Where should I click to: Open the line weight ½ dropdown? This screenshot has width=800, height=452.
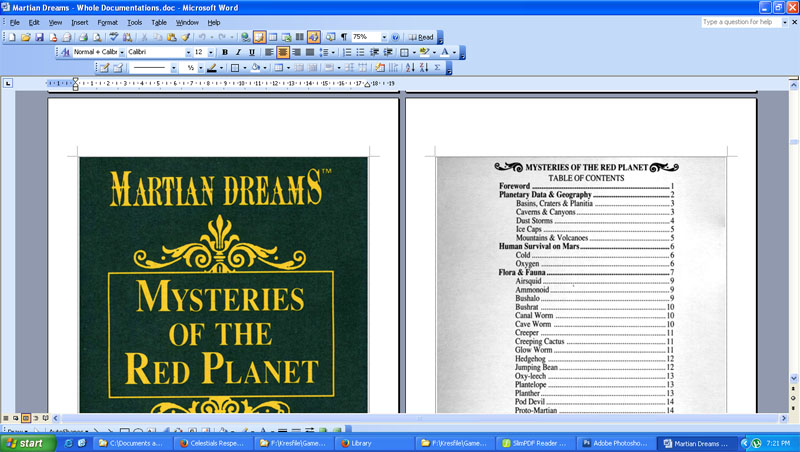point(201,67)
